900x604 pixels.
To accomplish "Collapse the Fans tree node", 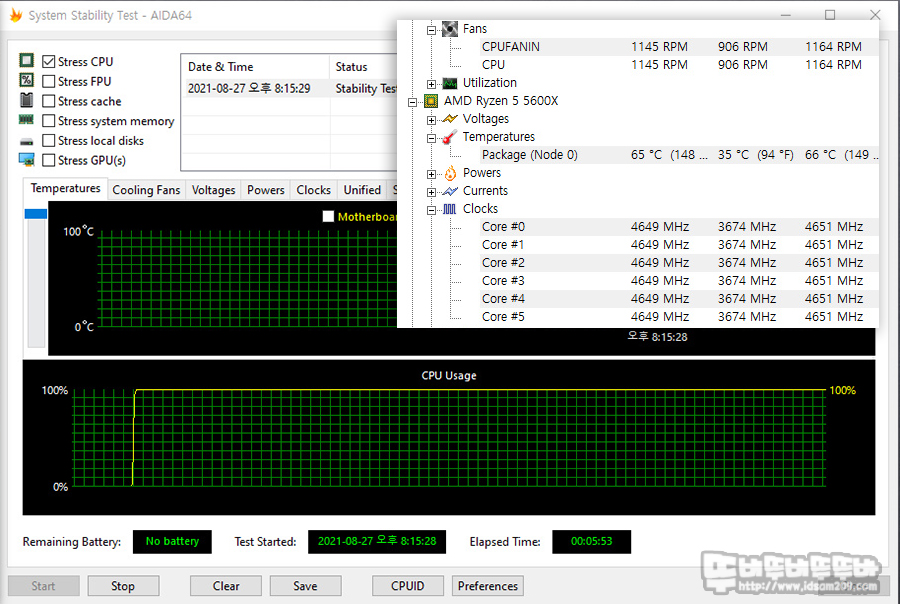I will coord(432,30).
